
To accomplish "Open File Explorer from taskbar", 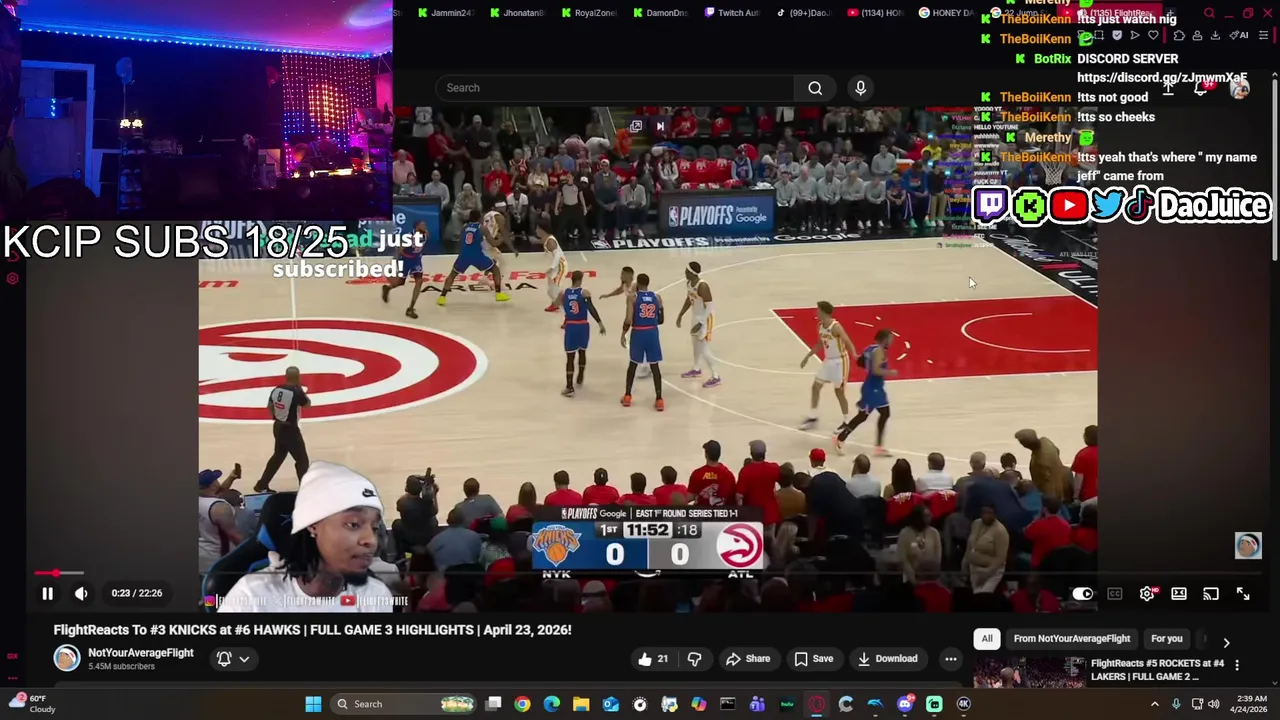I will pyautogui.click(x=581, y=704).
